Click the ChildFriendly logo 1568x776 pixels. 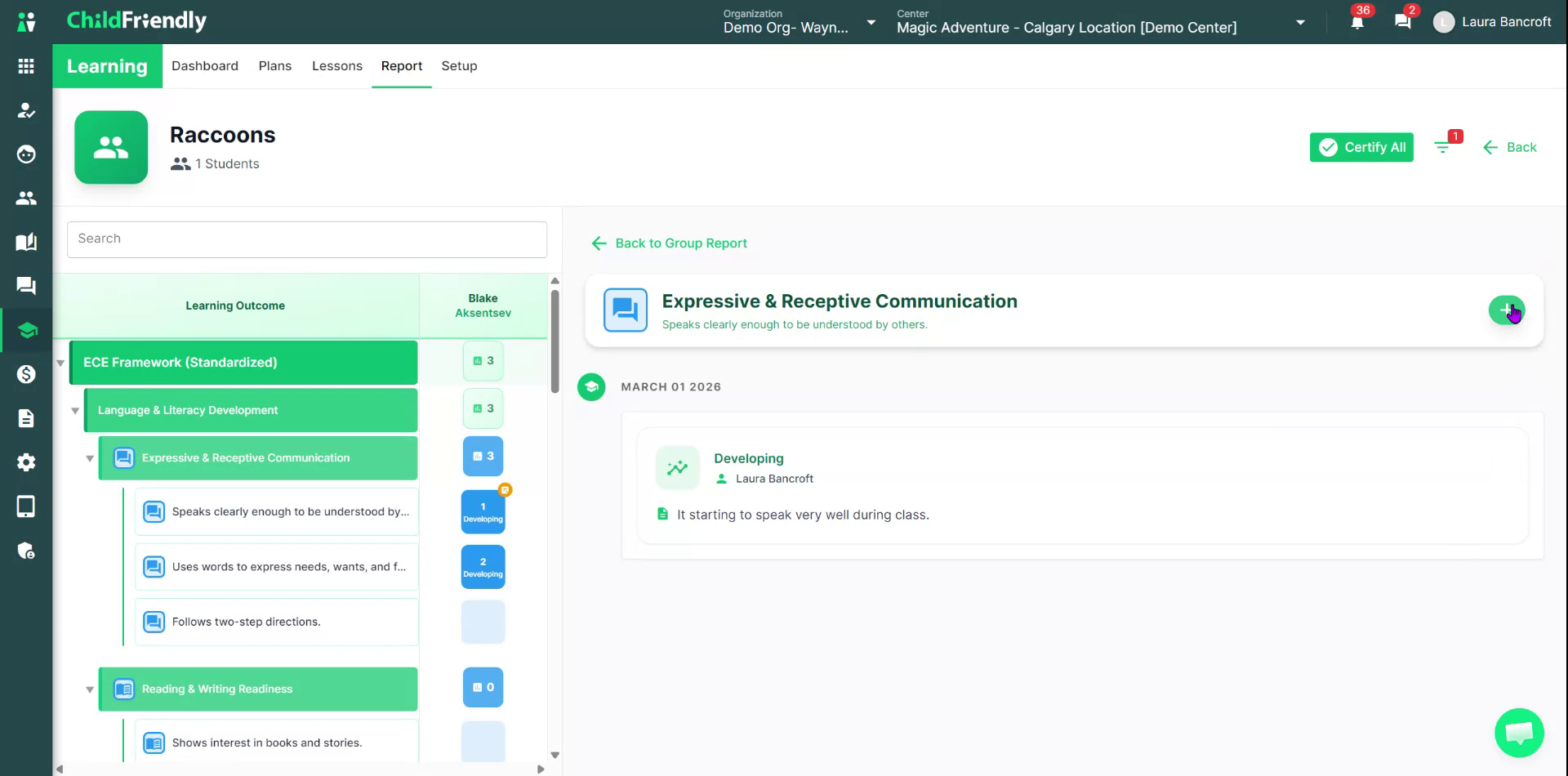[136, 20]
